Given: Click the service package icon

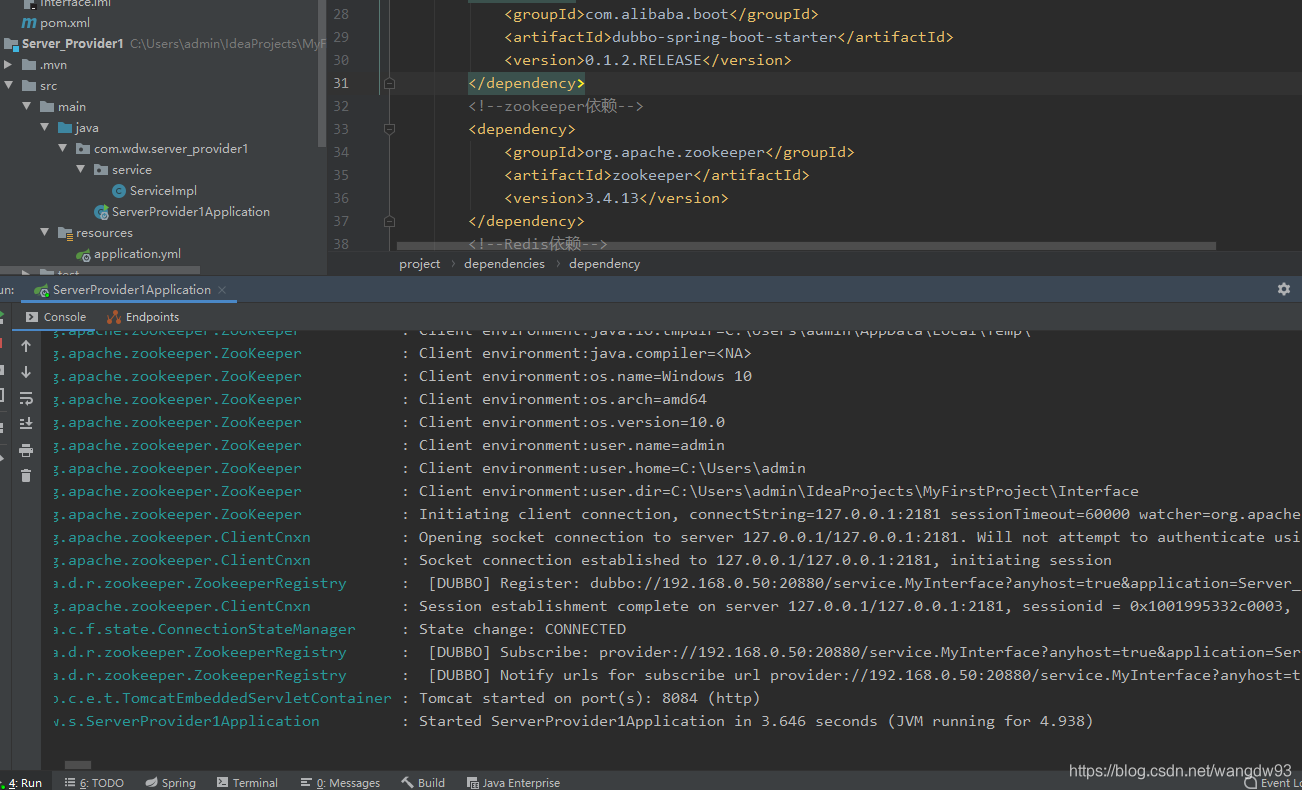Looking at the screenshot, I should [101, 170].
